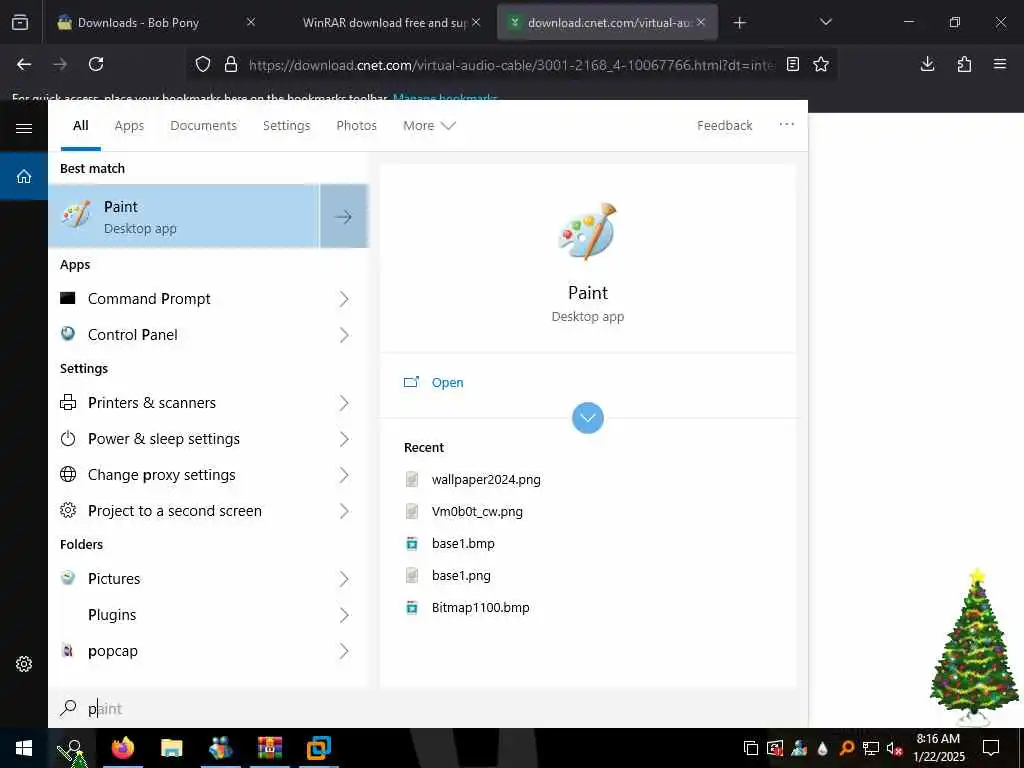Open Project to a second screen

174,510
